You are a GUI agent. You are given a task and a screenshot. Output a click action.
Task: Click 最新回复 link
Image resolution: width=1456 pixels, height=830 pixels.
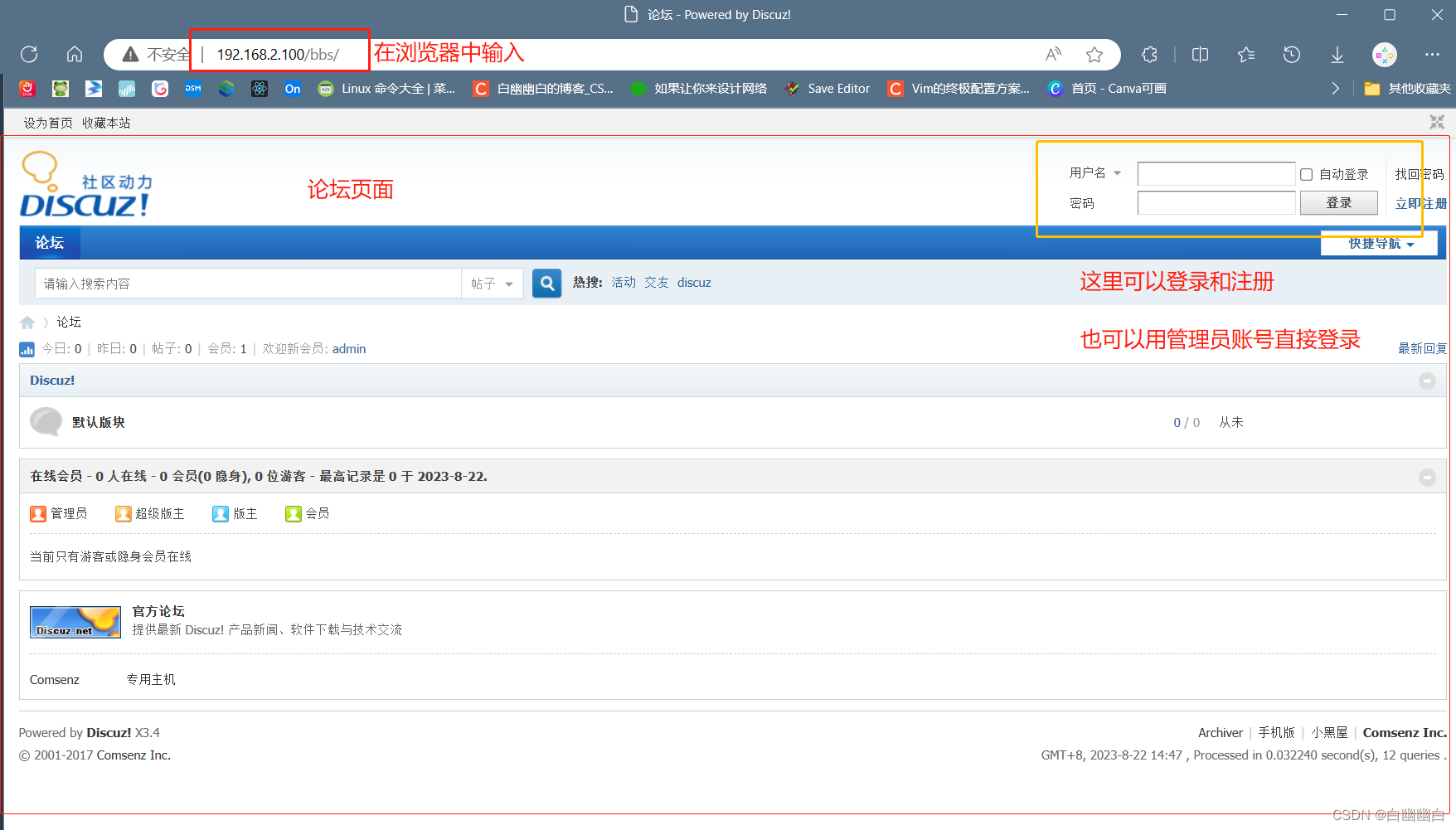[1422, 349]
